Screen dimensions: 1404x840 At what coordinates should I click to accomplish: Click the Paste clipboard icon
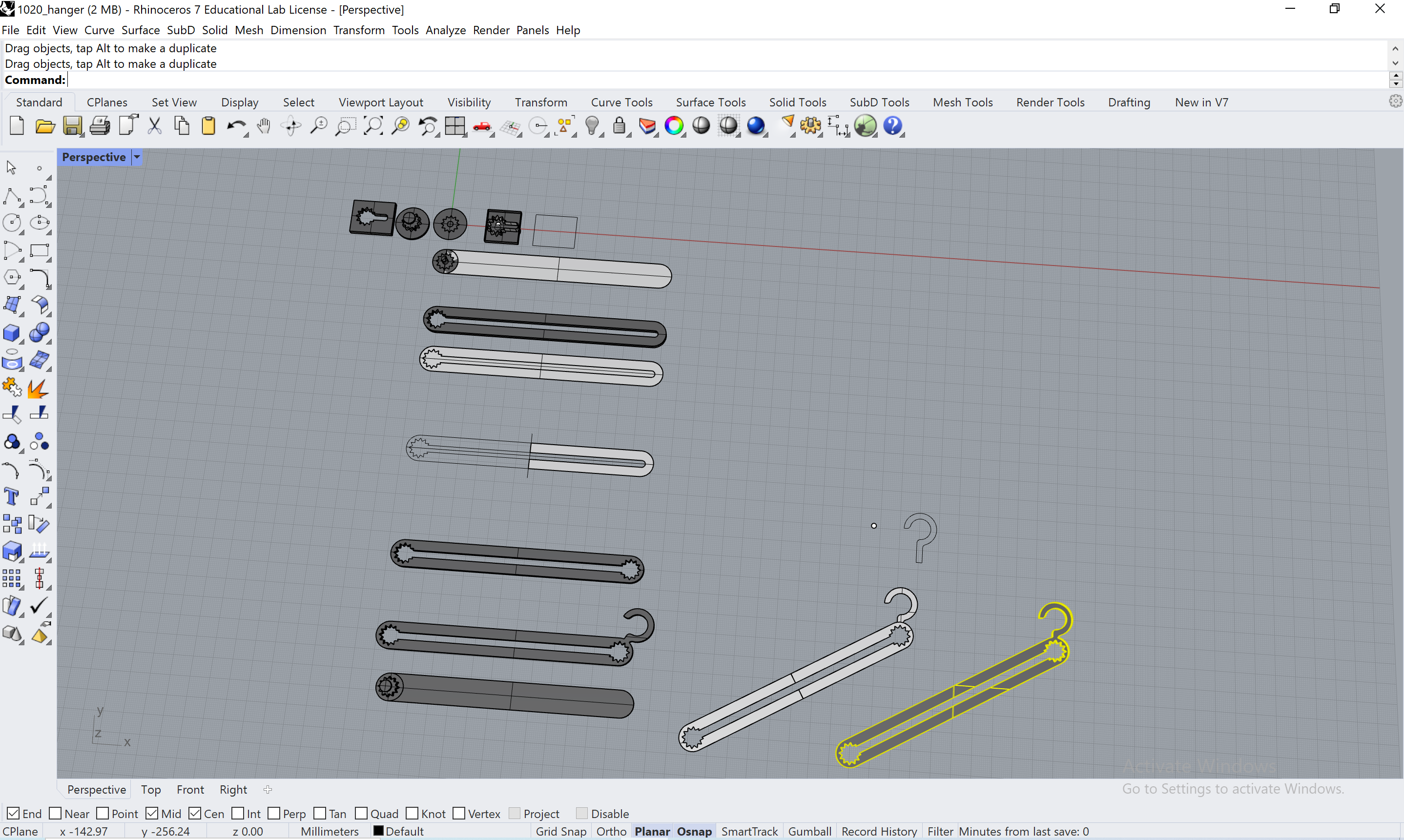[209, 125]
